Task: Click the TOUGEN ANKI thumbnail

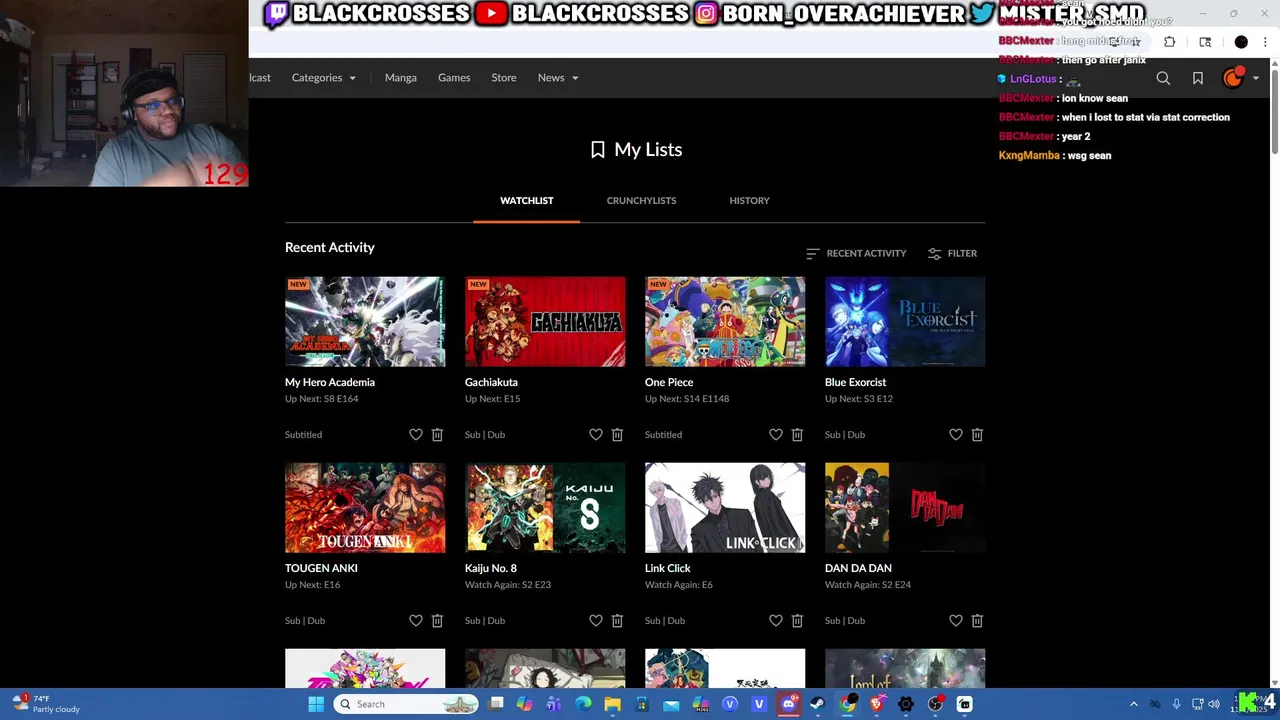Action: coord(365,508)
